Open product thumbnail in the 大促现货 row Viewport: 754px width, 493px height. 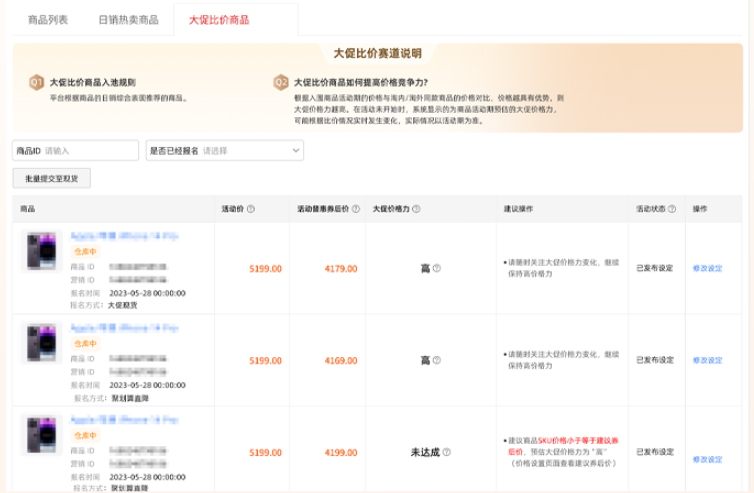tap(41, 251)
